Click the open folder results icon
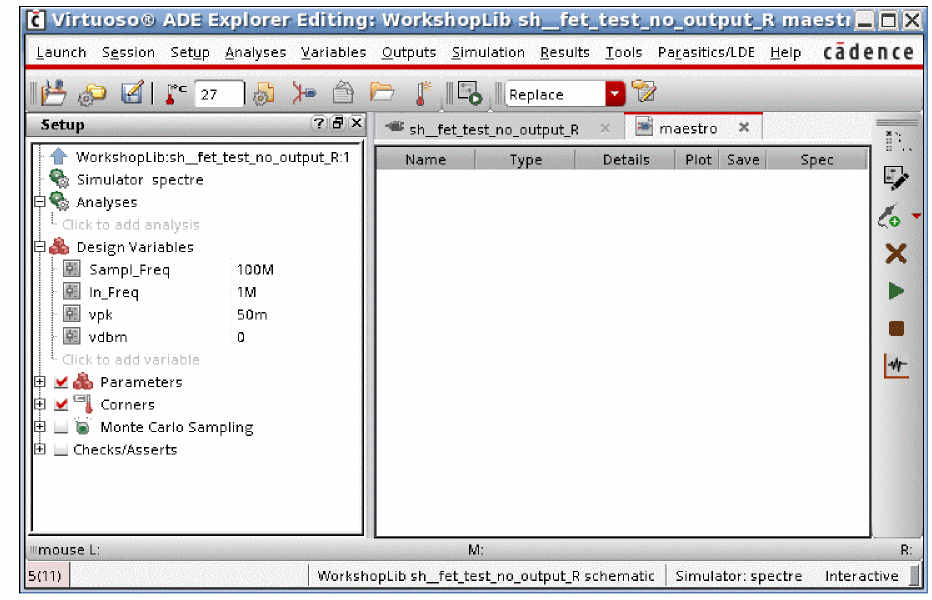 click(382, 93)
